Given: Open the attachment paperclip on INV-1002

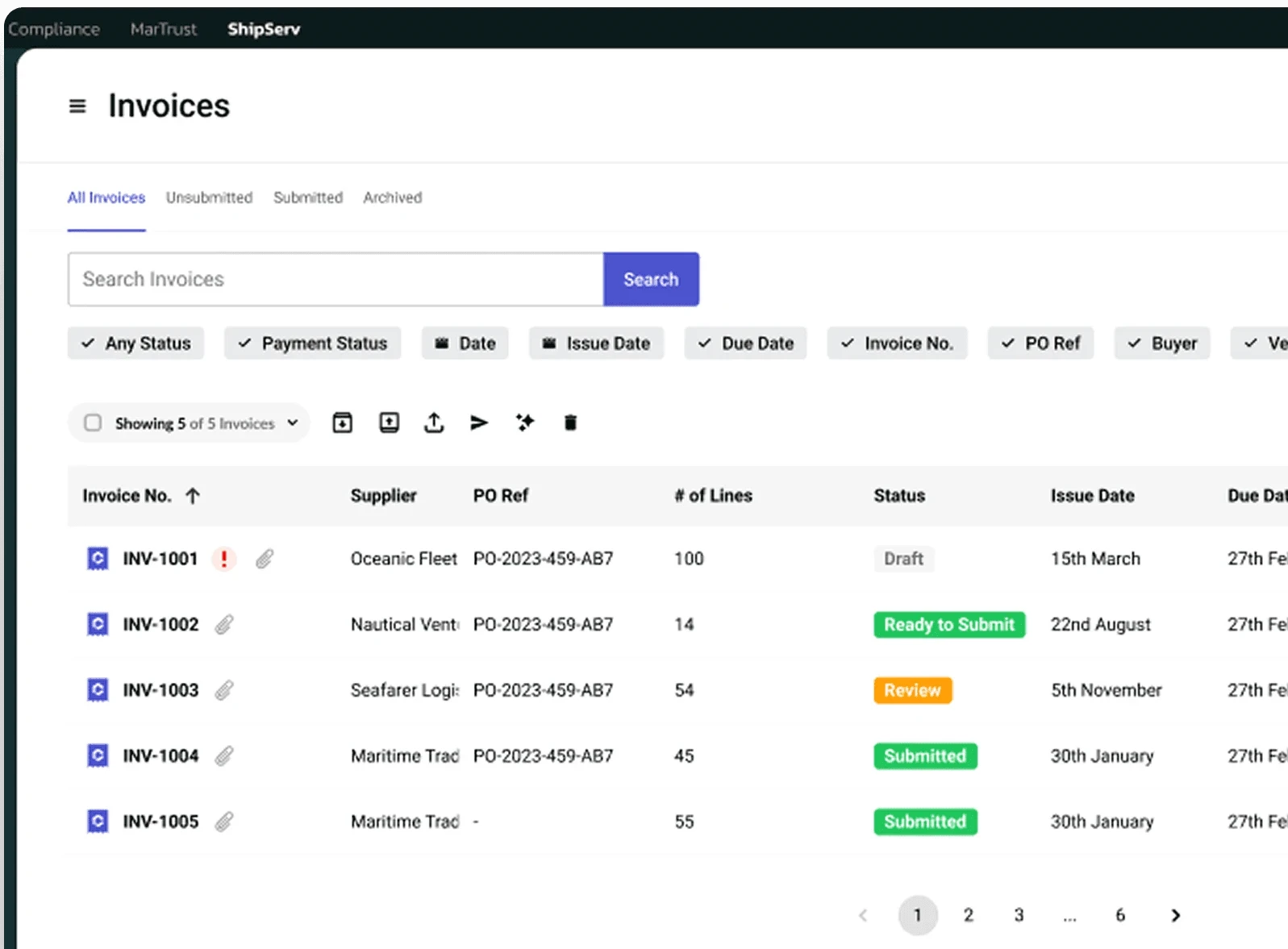Looking at the screenshot, I should pyautogui.click(x=224, y=624).
